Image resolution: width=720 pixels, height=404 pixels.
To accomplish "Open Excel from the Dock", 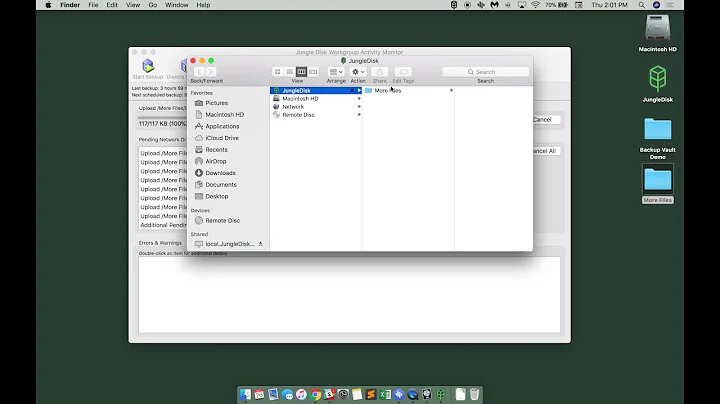I will (x=385, y=394).
